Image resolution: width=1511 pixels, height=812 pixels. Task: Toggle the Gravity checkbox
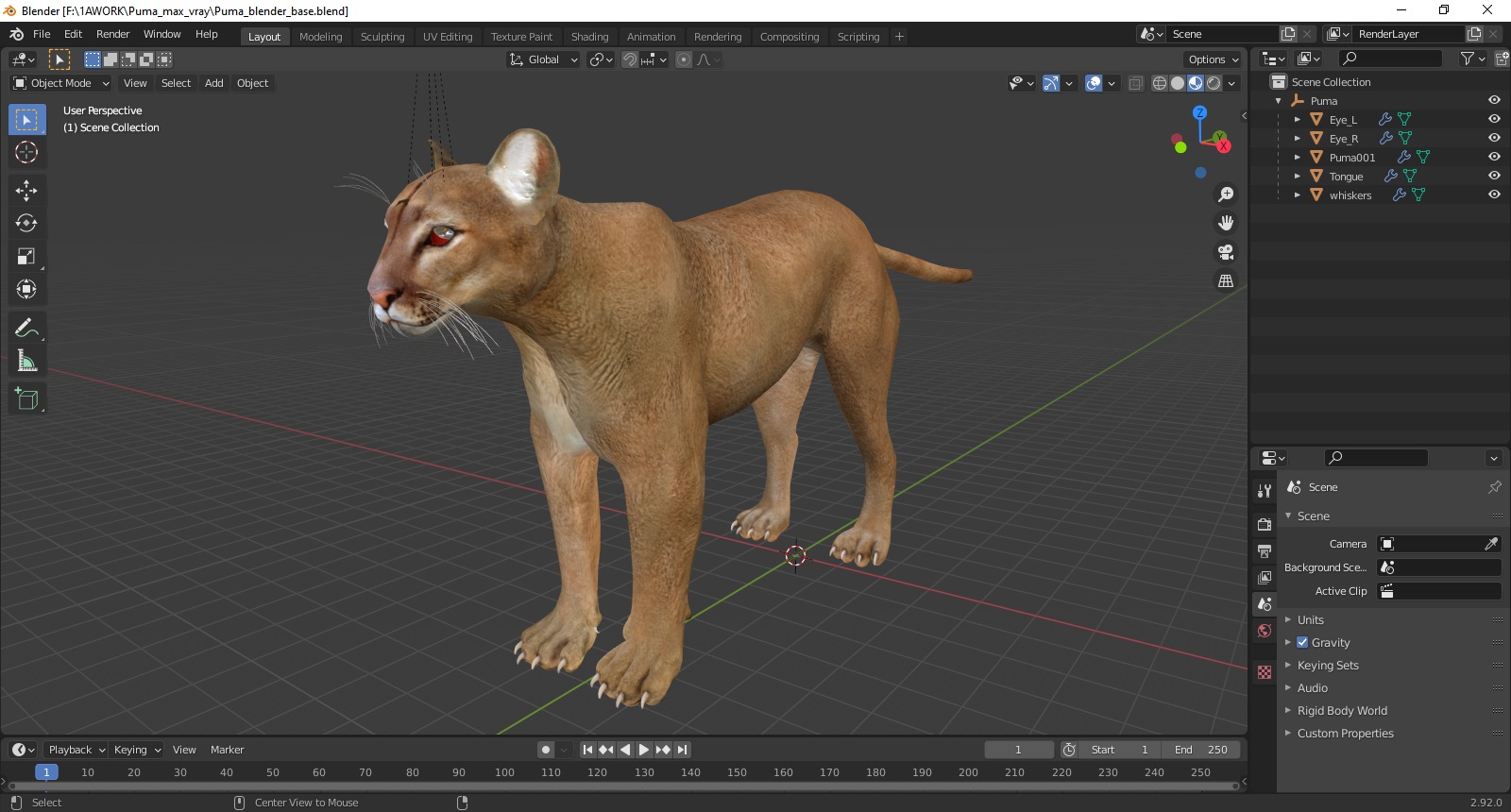click(x=1302, y=642)
